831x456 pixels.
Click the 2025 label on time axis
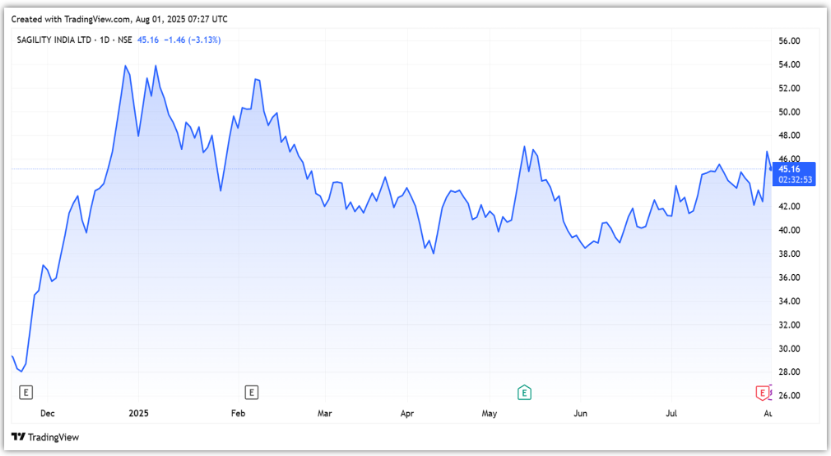[x=139, y=412]
